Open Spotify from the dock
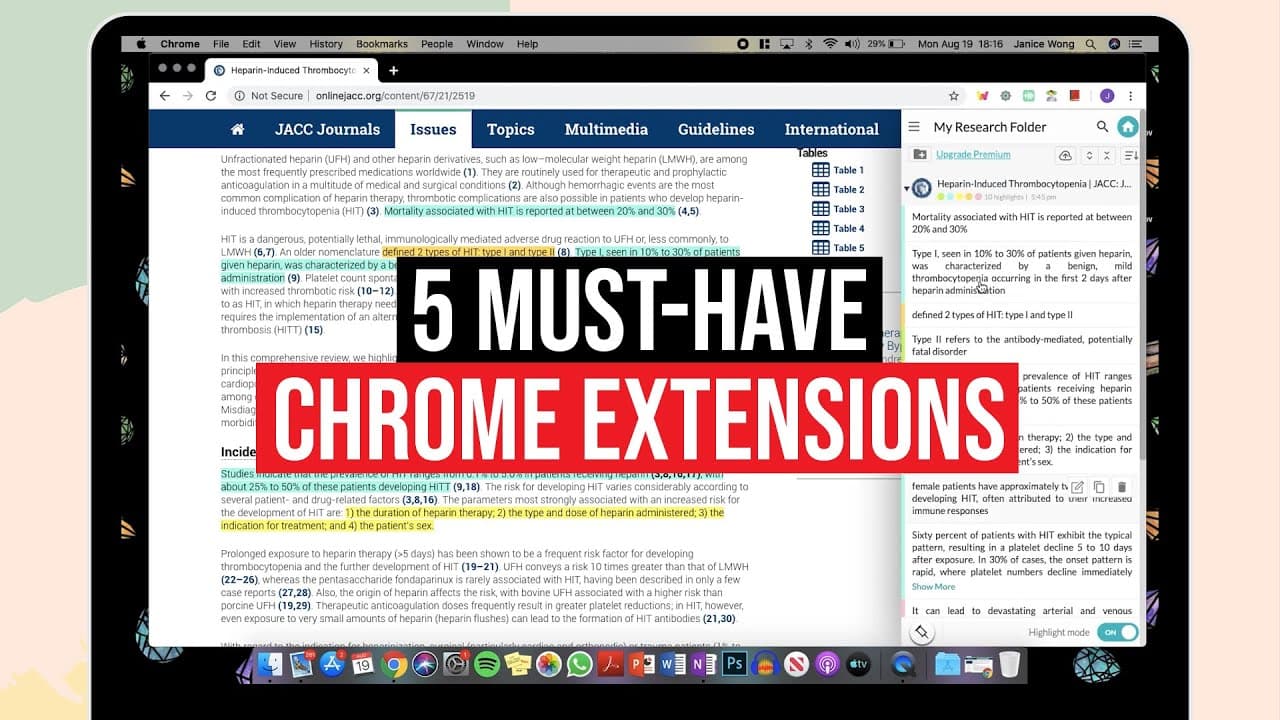 click(x=487, y=664)
